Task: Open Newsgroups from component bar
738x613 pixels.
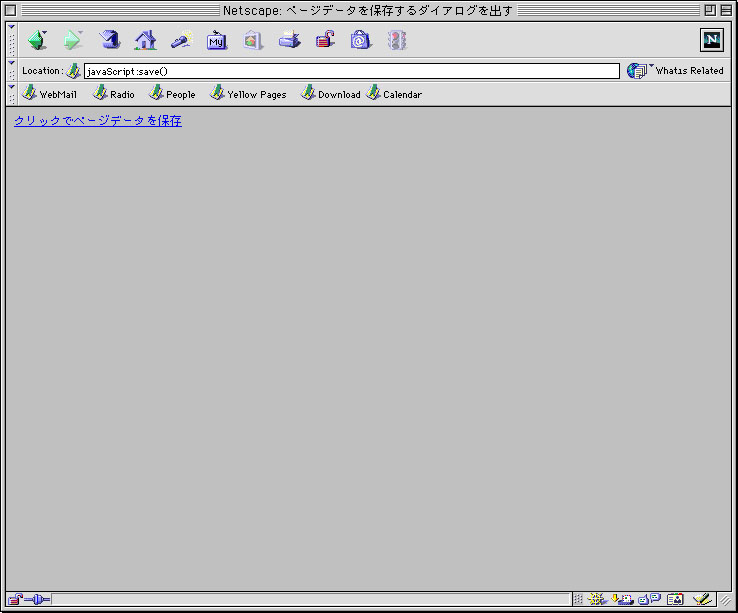Action: (649, 599)
